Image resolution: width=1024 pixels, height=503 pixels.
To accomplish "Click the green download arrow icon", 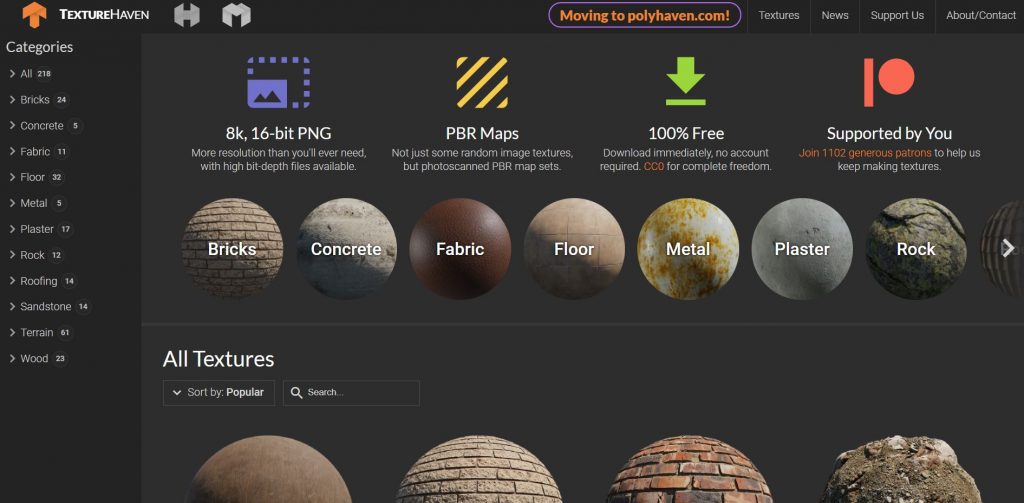I will (x=686, y=81).
